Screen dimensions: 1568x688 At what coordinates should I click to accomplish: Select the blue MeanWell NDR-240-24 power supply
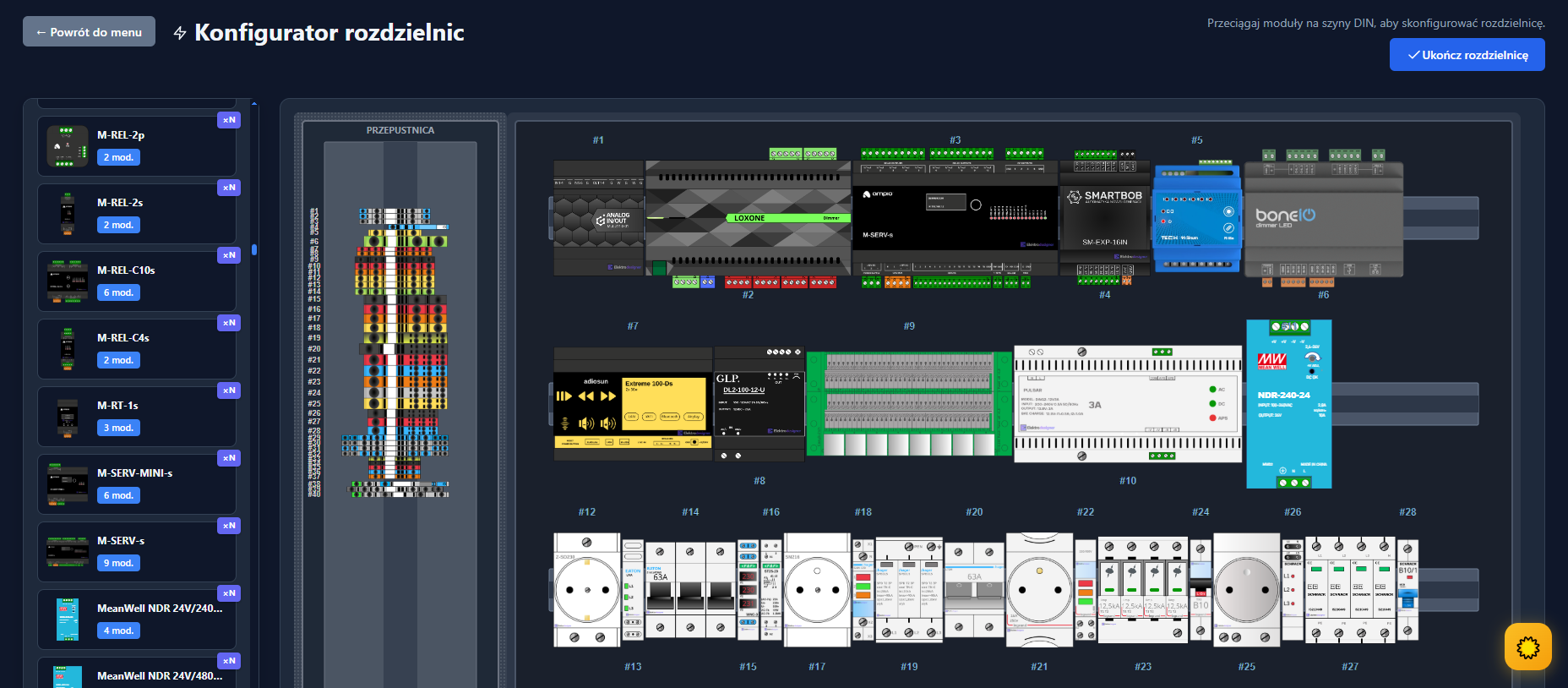[x=1288, y=404]
